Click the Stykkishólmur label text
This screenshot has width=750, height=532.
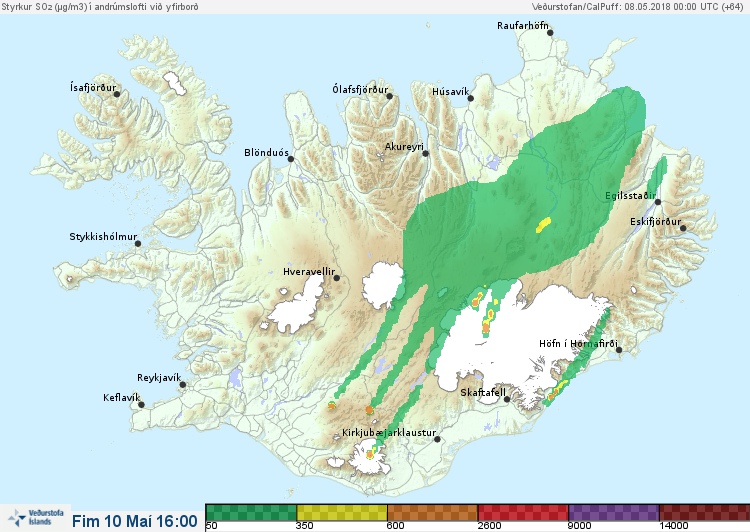(x=103, y=237)
